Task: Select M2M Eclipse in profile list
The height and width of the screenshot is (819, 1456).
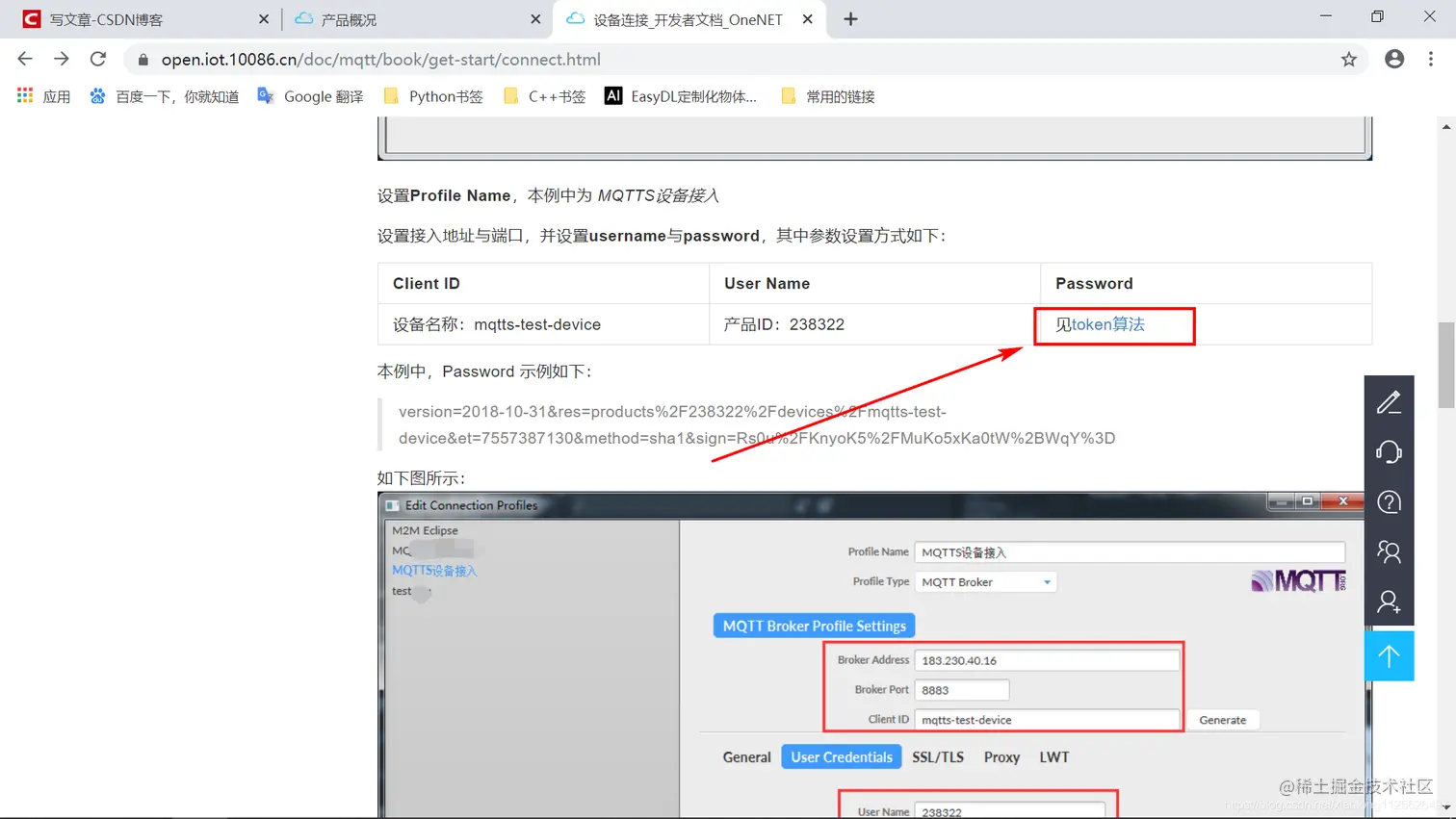Action: (425, 530)
